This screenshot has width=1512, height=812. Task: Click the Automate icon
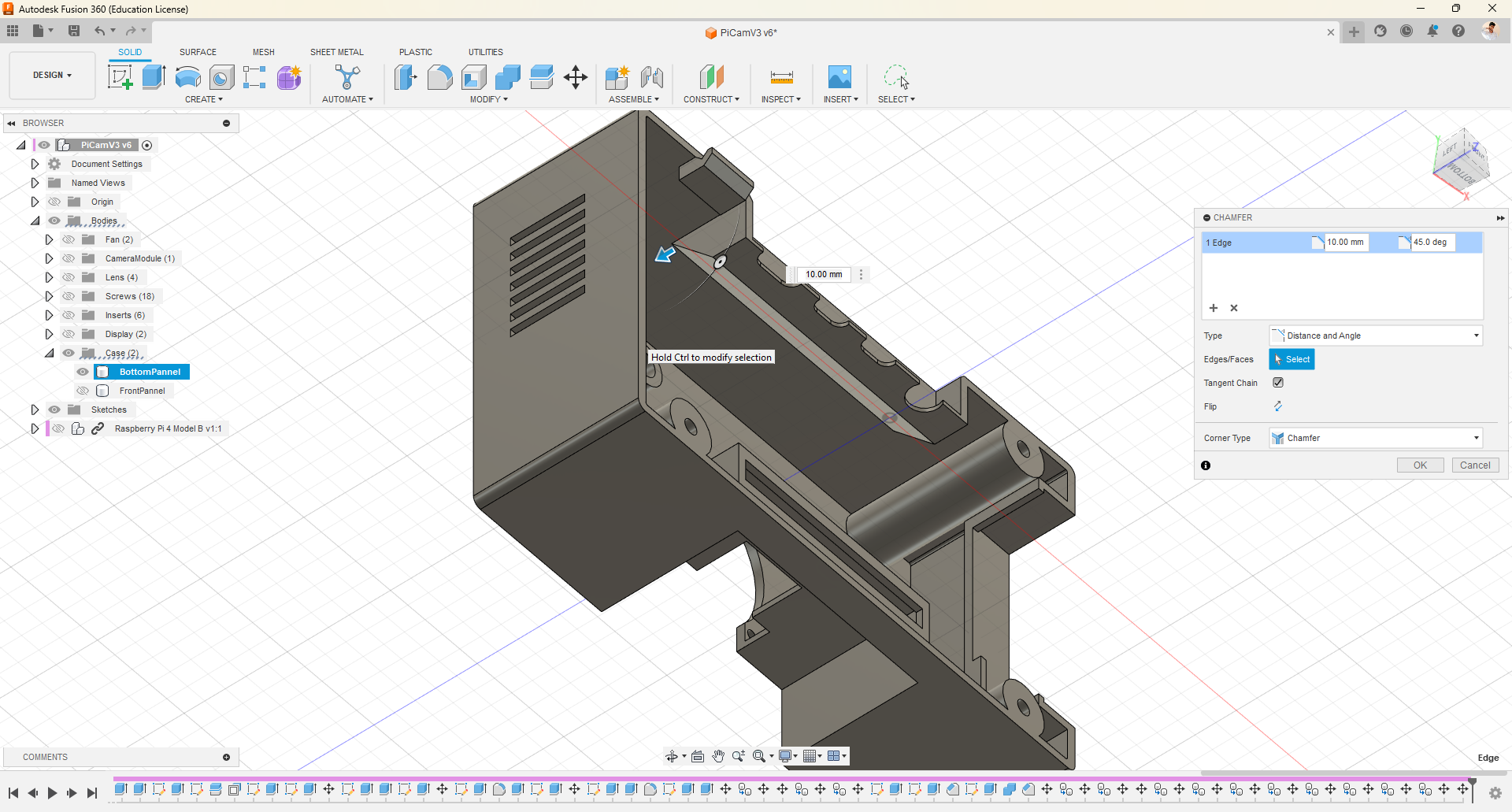coord(347,77)
